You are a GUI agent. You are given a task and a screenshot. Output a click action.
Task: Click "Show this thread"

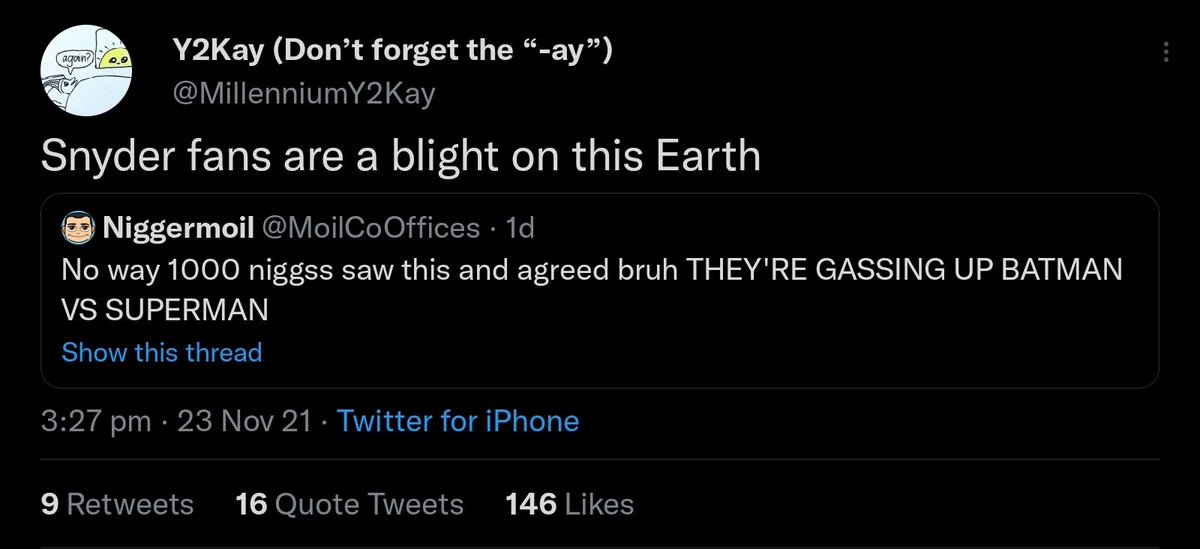[162, 352]
